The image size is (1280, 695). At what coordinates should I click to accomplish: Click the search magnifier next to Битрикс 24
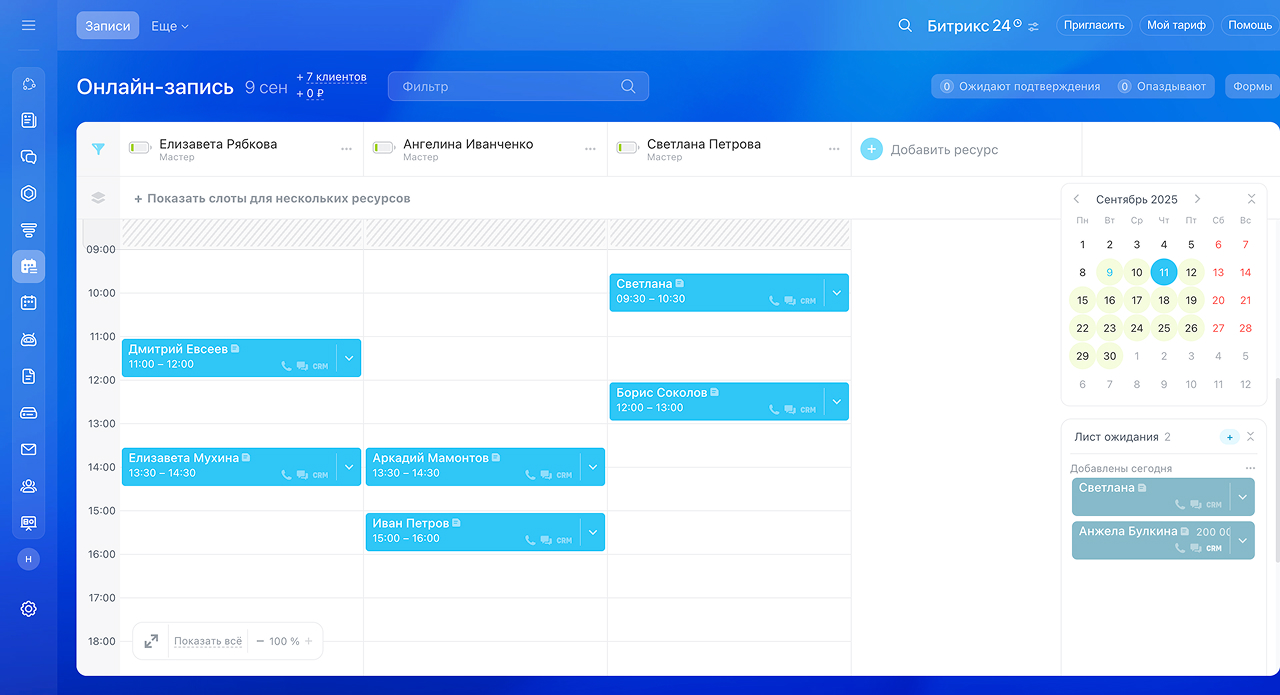tap(905, 25)
